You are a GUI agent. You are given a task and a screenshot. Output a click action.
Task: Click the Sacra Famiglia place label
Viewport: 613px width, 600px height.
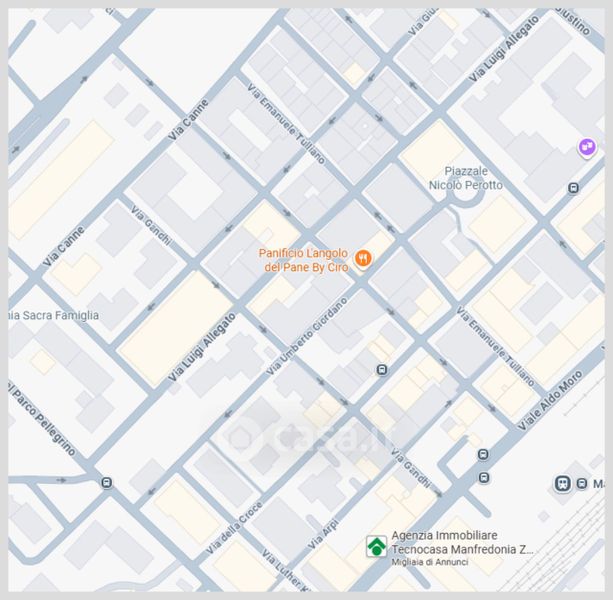54,315
